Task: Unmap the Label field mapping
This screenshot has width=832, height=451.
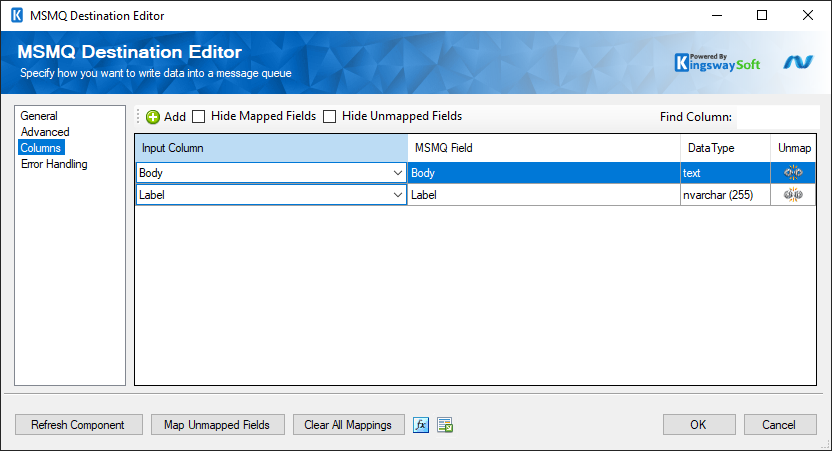Action: click(x=793, y=195)
